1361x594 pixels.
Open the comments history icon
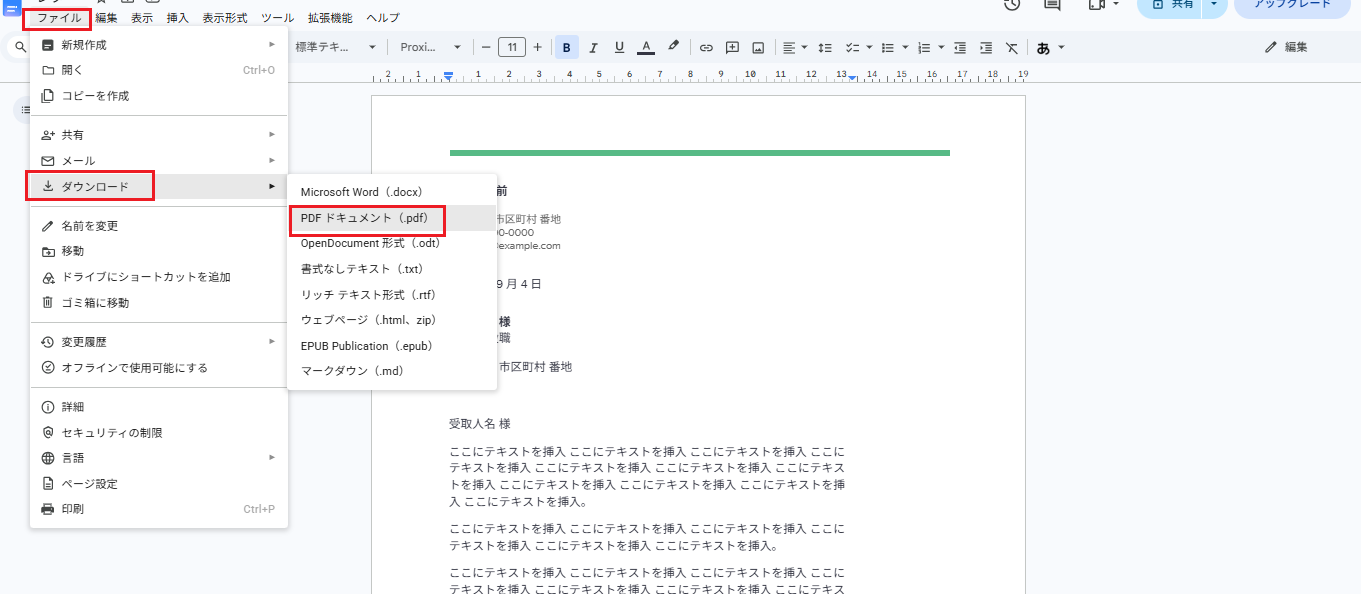pos(1052,5)
